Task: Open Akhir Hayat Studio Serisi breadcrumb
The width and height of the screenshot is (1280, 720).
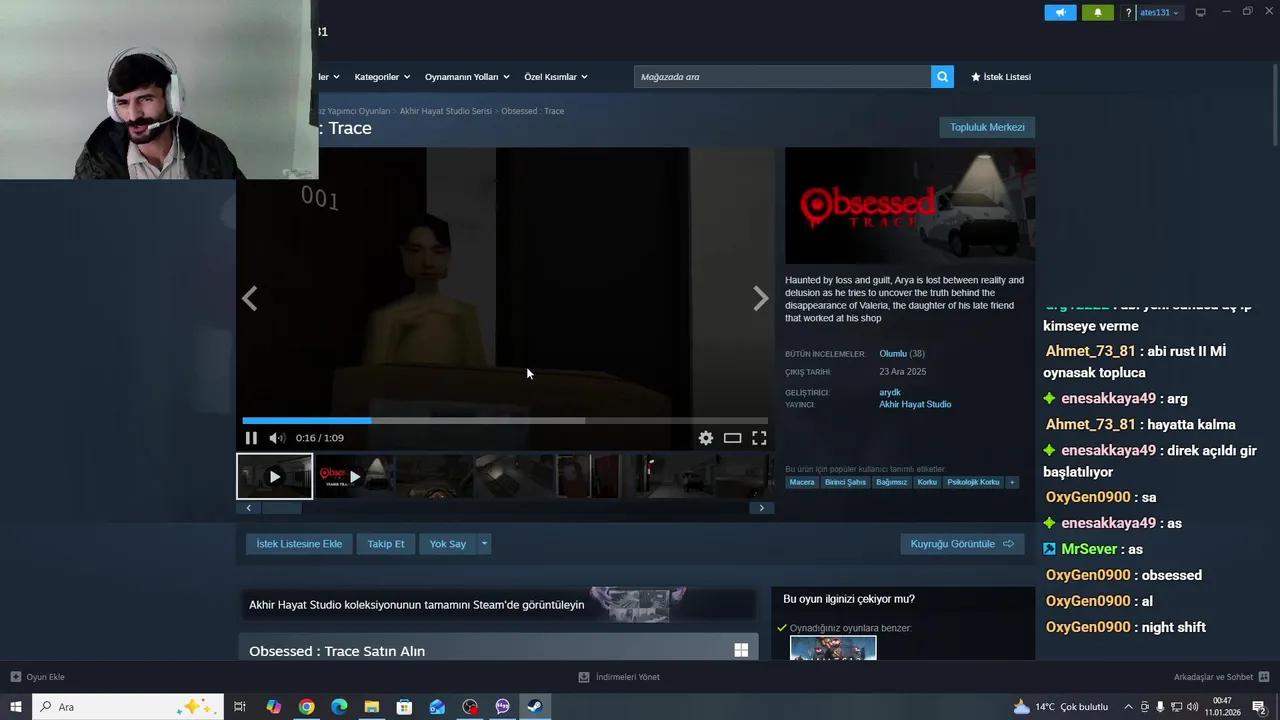Action: click(445, 111)
